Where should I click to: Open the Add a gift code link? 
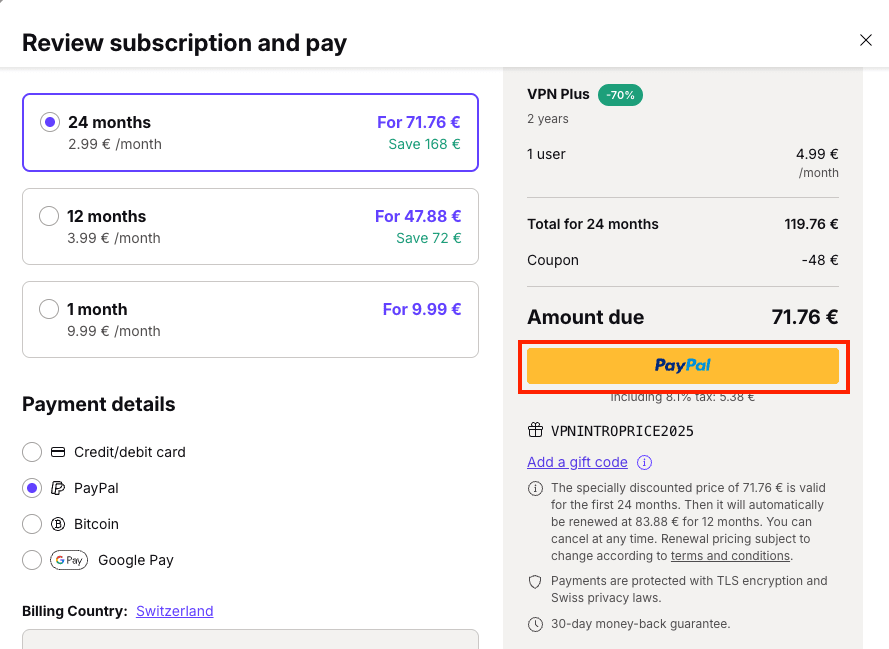[x=577, y=462]
